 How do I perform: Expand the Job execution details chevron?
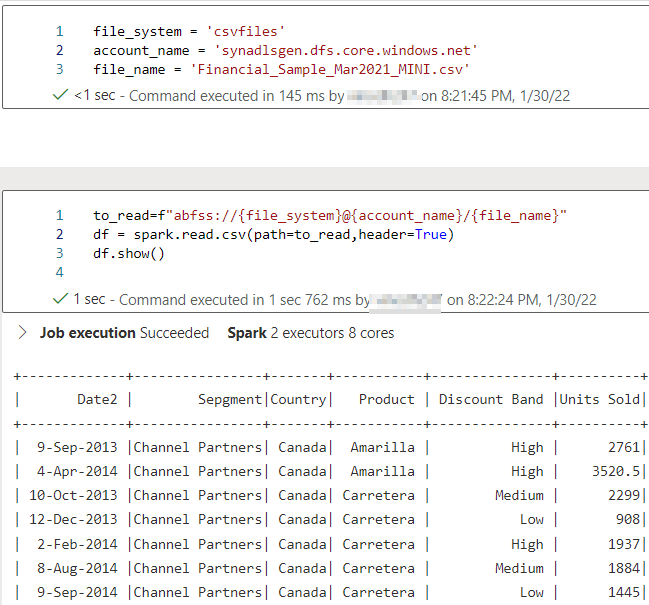(x=22, y=333)
